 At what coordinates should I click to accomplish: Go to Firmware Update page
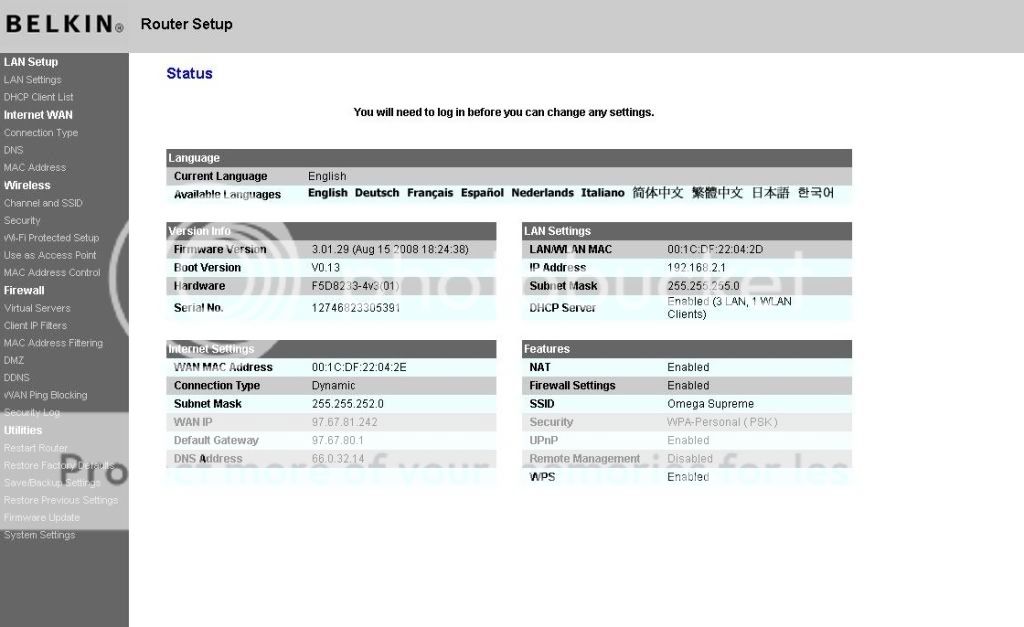(x=42, y=518)
